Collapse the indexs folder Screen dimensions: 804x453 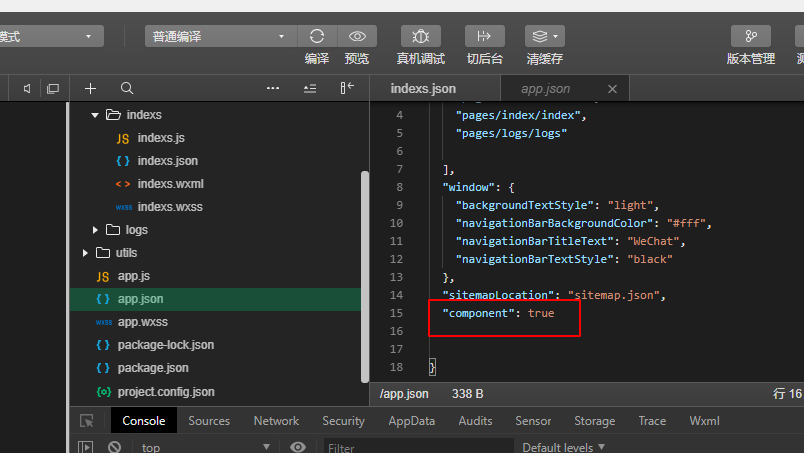pos(95,115)
